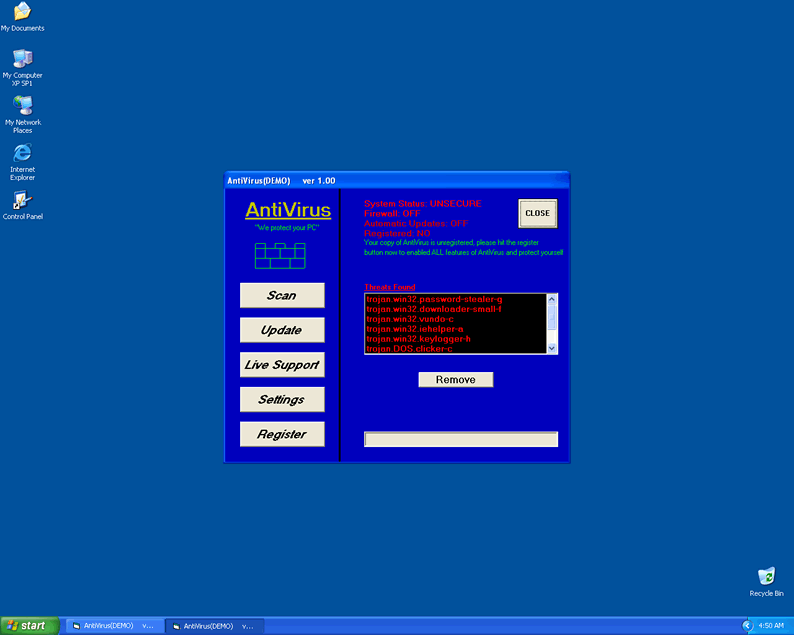Click the system tray icon beside the clock
The width and height of the screenshot is (794, 635).
tap(747, 625)
